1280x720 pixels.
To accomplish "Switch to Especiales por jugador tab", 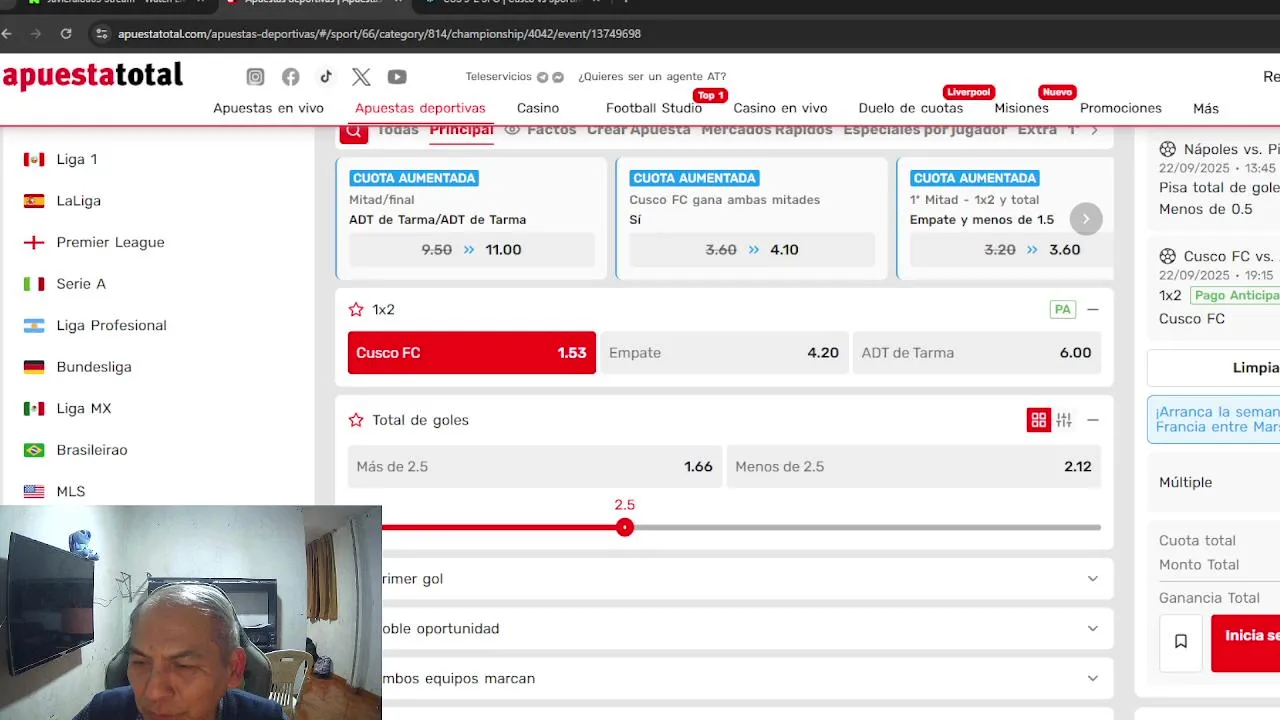I will (x=925, y=131).
